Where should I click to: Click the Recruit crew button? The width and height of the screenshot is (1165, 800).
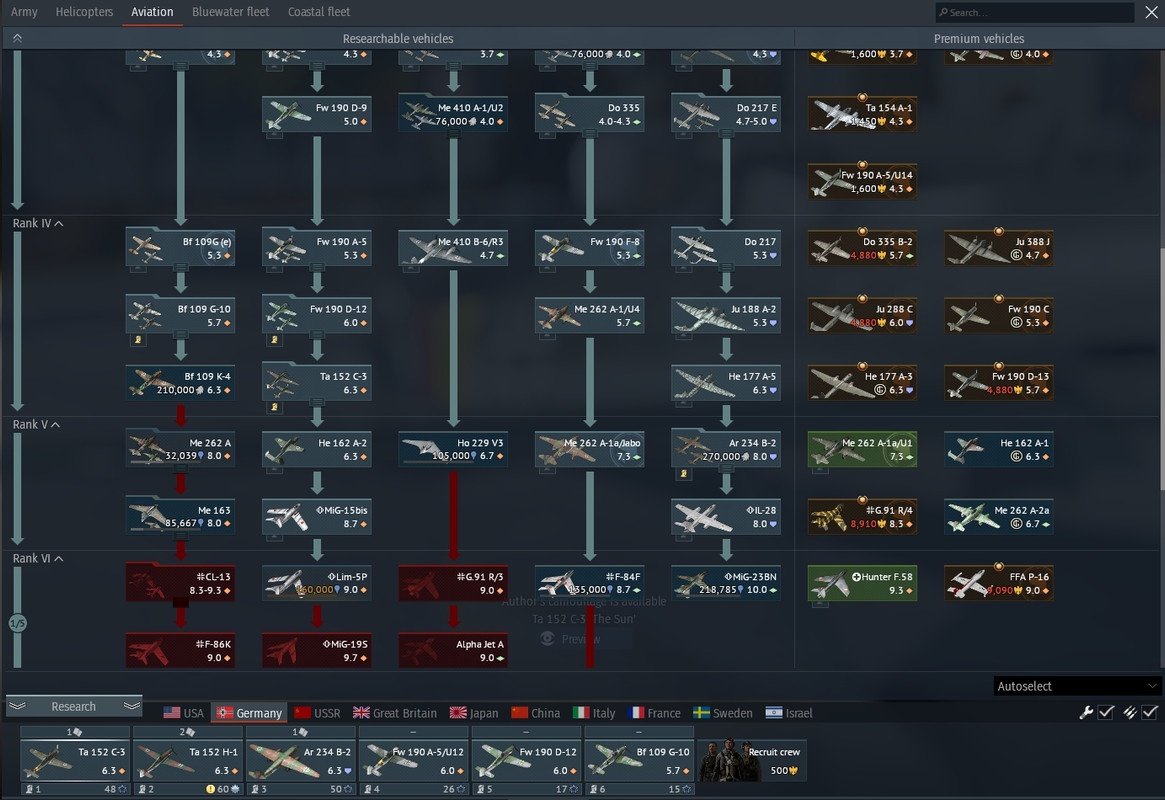pos(751,760)
